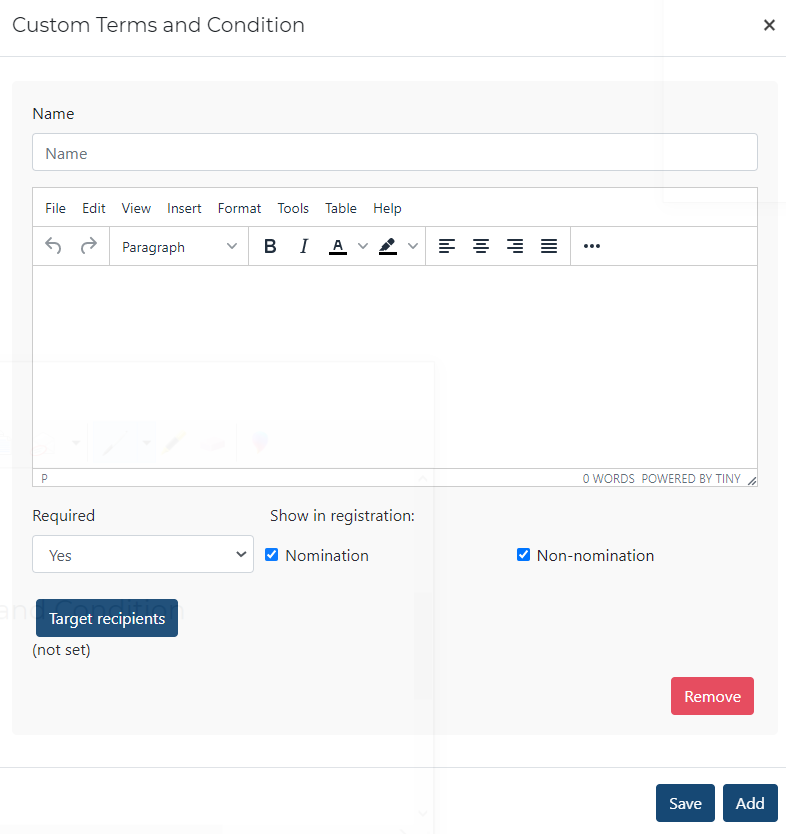Center align the text

tap(481, 246)
